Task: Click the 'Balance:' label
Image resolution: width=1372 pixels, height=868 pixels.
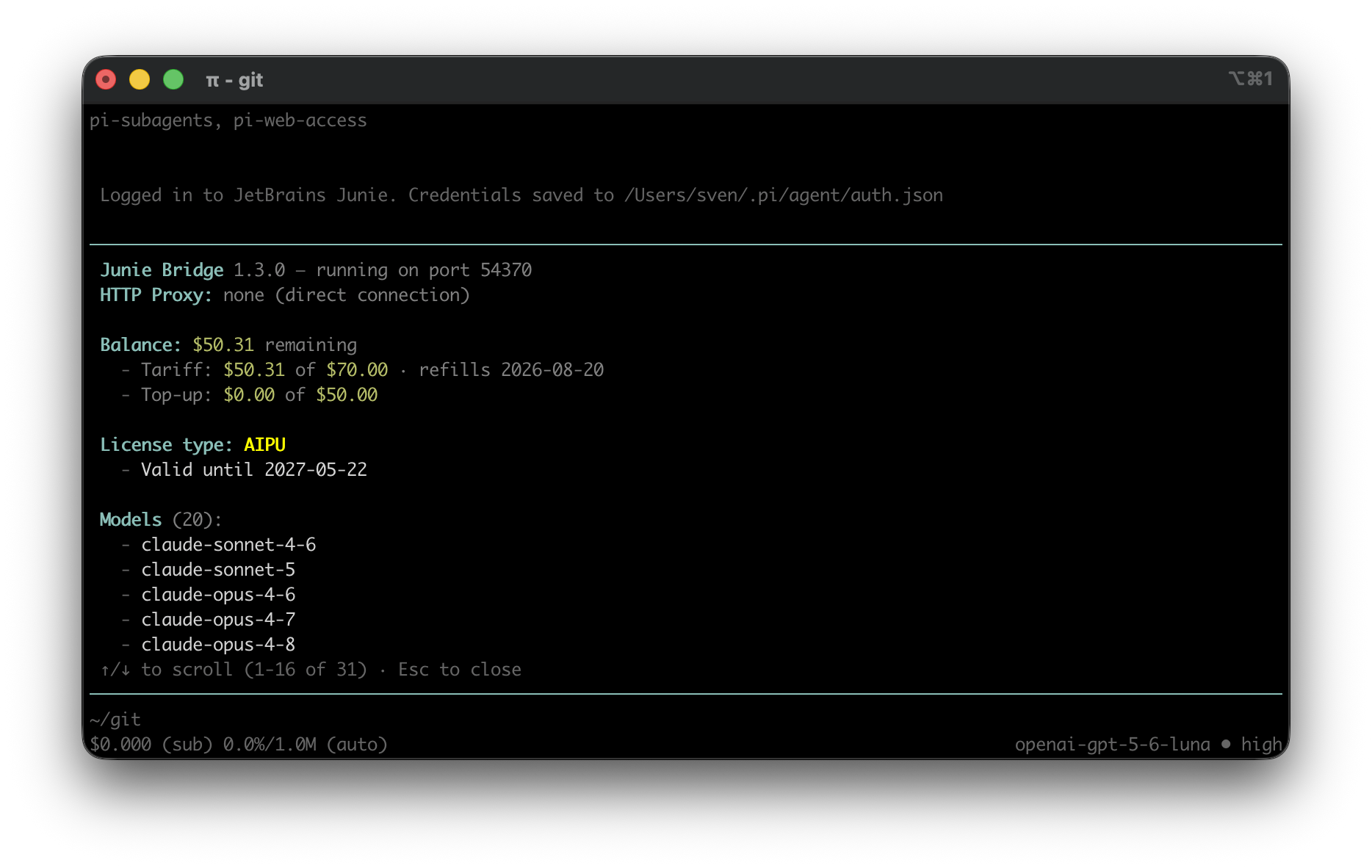Action: 140,345
